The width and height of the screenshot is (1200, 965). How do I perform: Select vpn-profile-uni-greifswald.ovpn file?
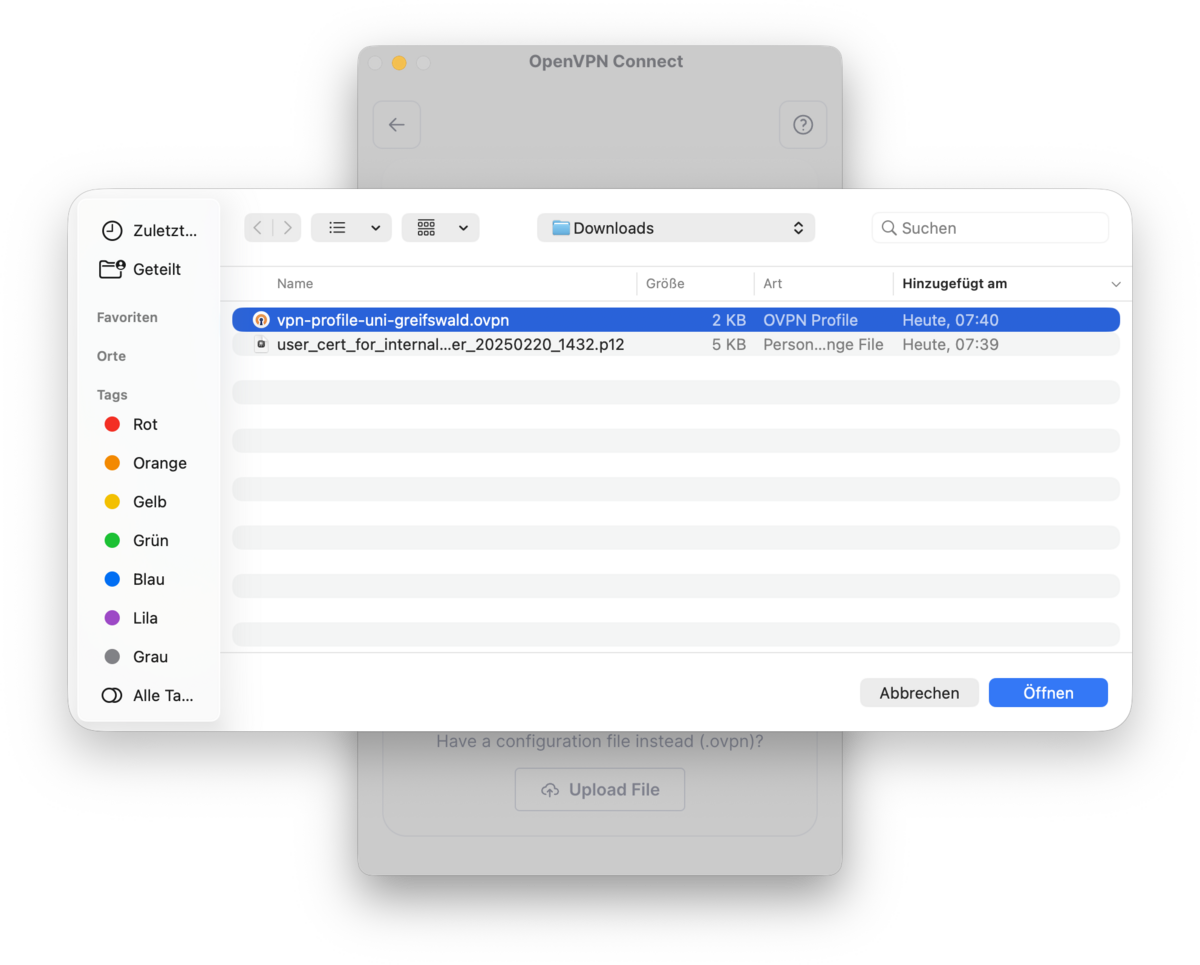pyautogui.click(x=676, y=320)
